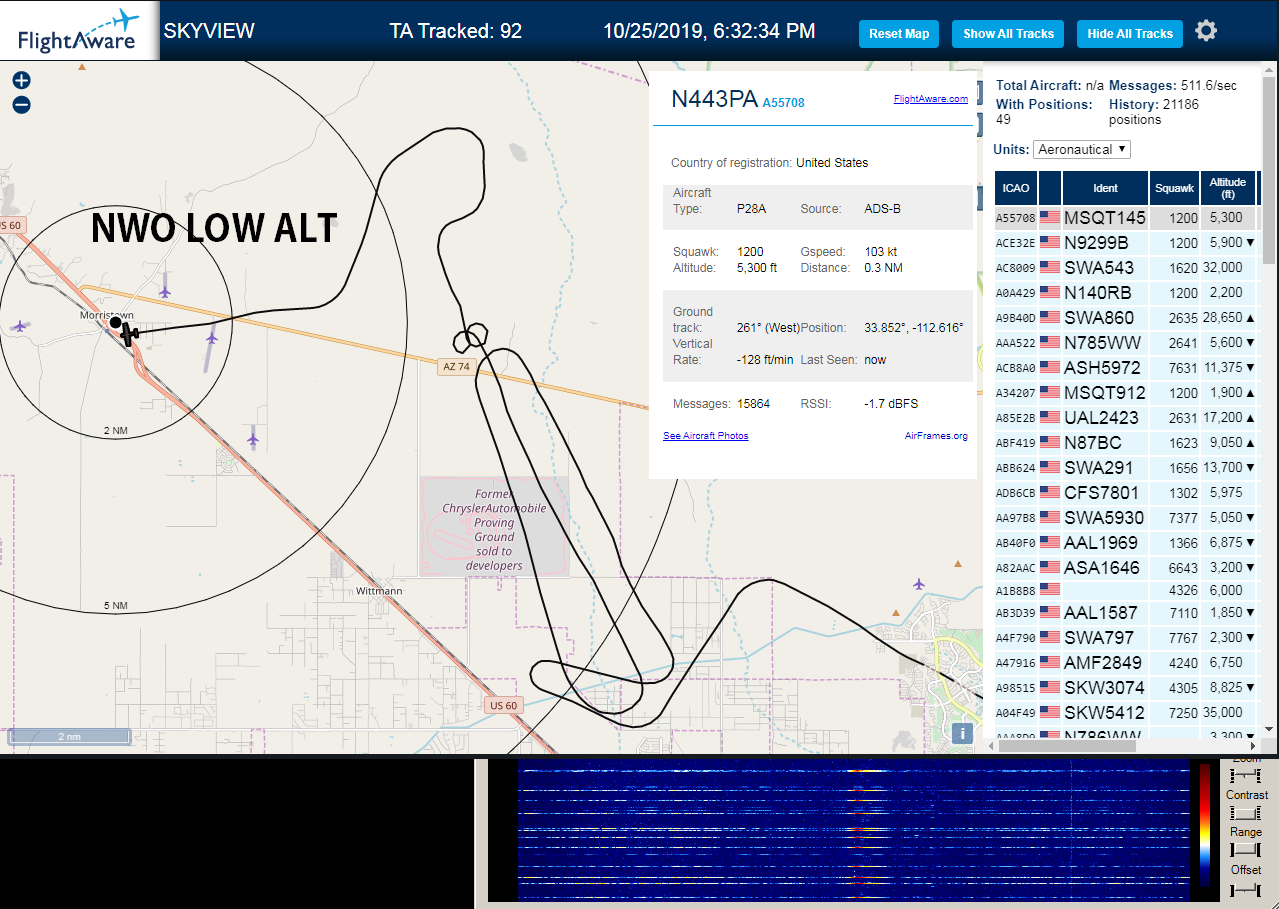Open See Aircraft Photos link

tap(705, 436)
